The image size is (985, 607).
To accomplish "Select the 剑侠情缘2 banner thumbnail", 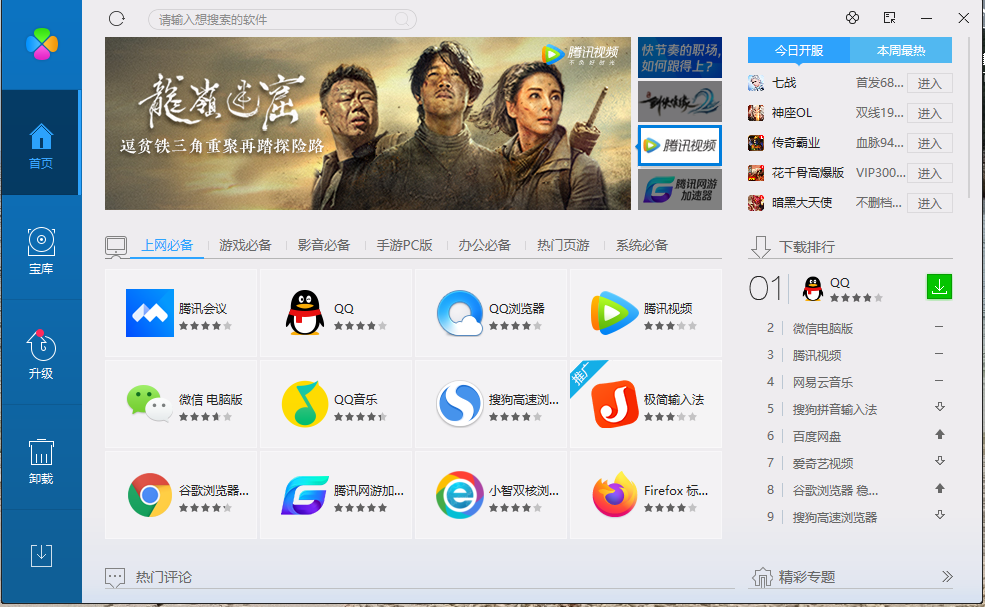I will [680, 102].
